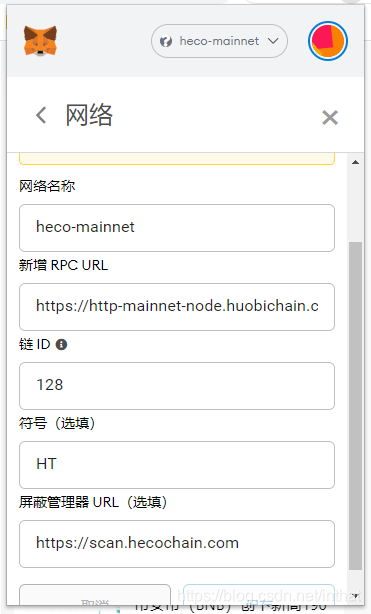Click the scrollbar up arrow

pos(355,162)
